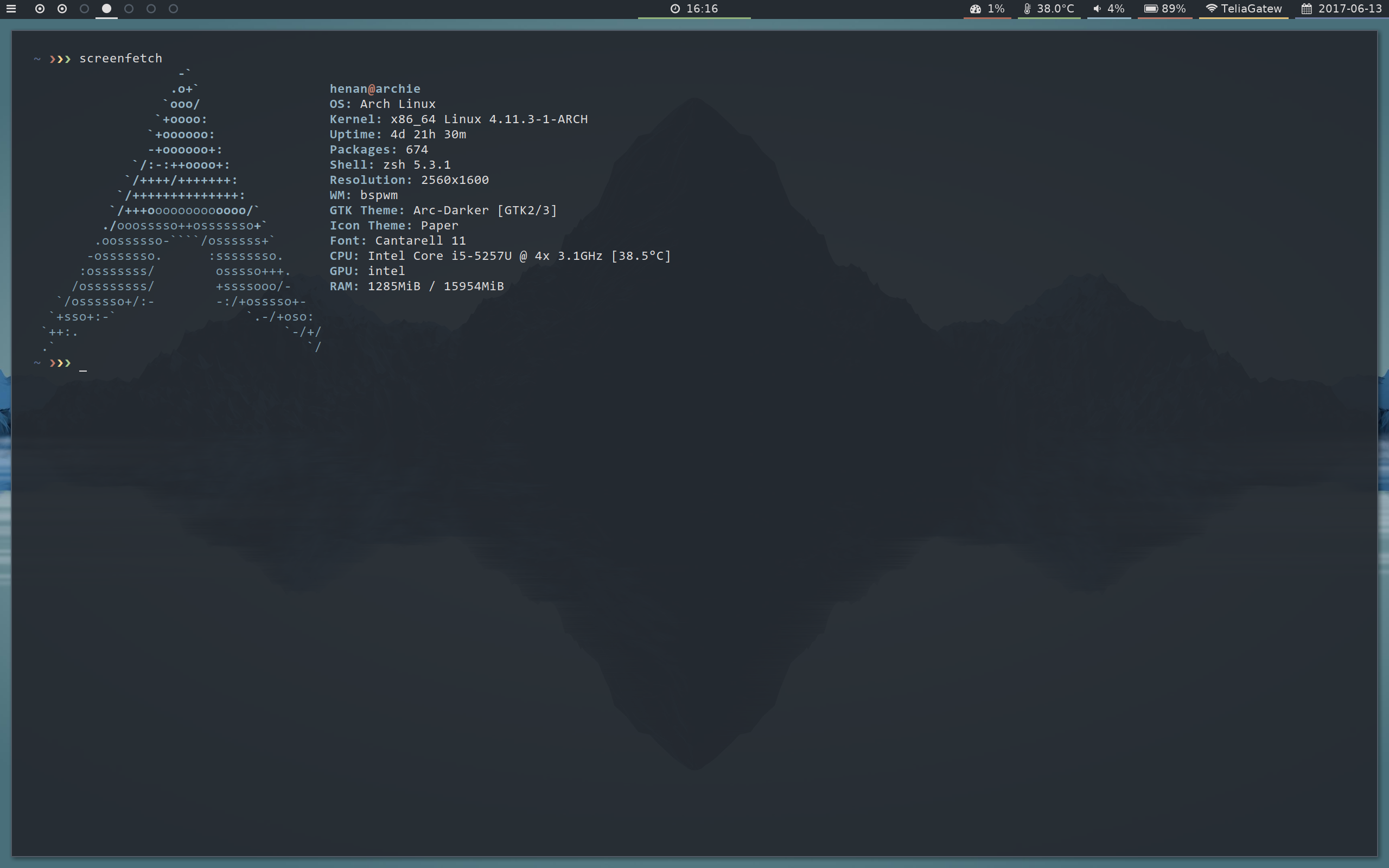
Task: Click the Shell: zsh 5.3.1 line
Action: click(x=390, y=165)
